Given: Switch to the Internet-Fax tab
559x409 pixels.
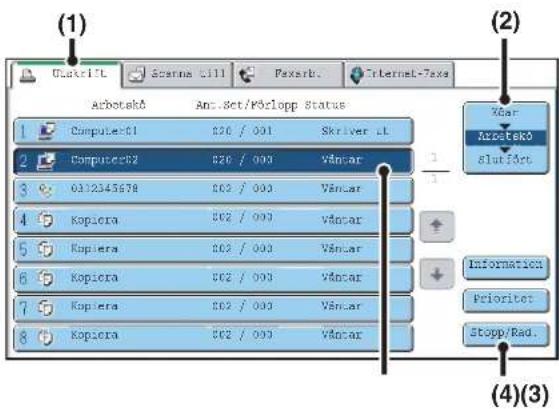Looking at the screenshot, I should point(399,74).
